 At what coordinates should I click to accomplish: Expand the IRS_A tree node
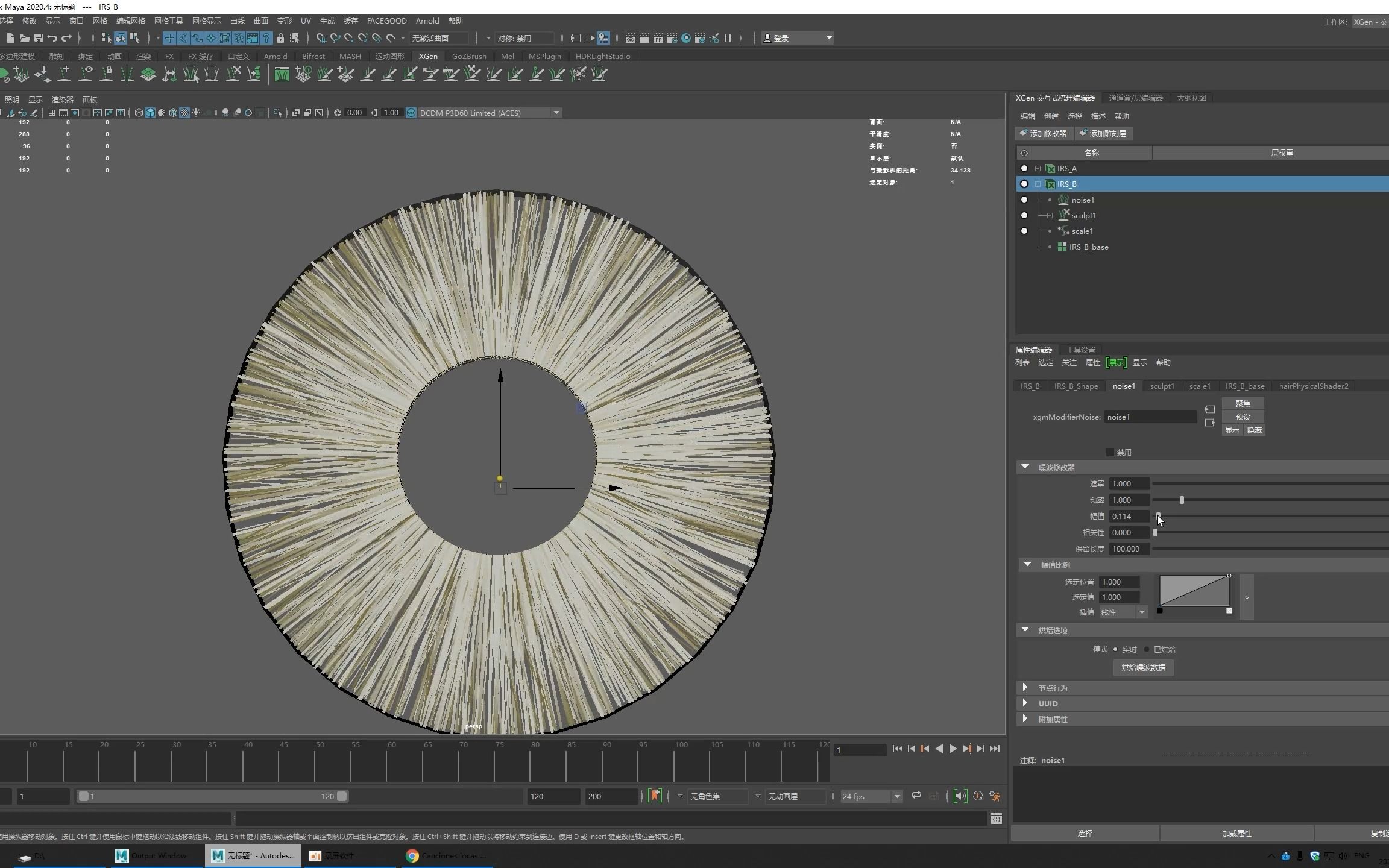point(1038,168)
